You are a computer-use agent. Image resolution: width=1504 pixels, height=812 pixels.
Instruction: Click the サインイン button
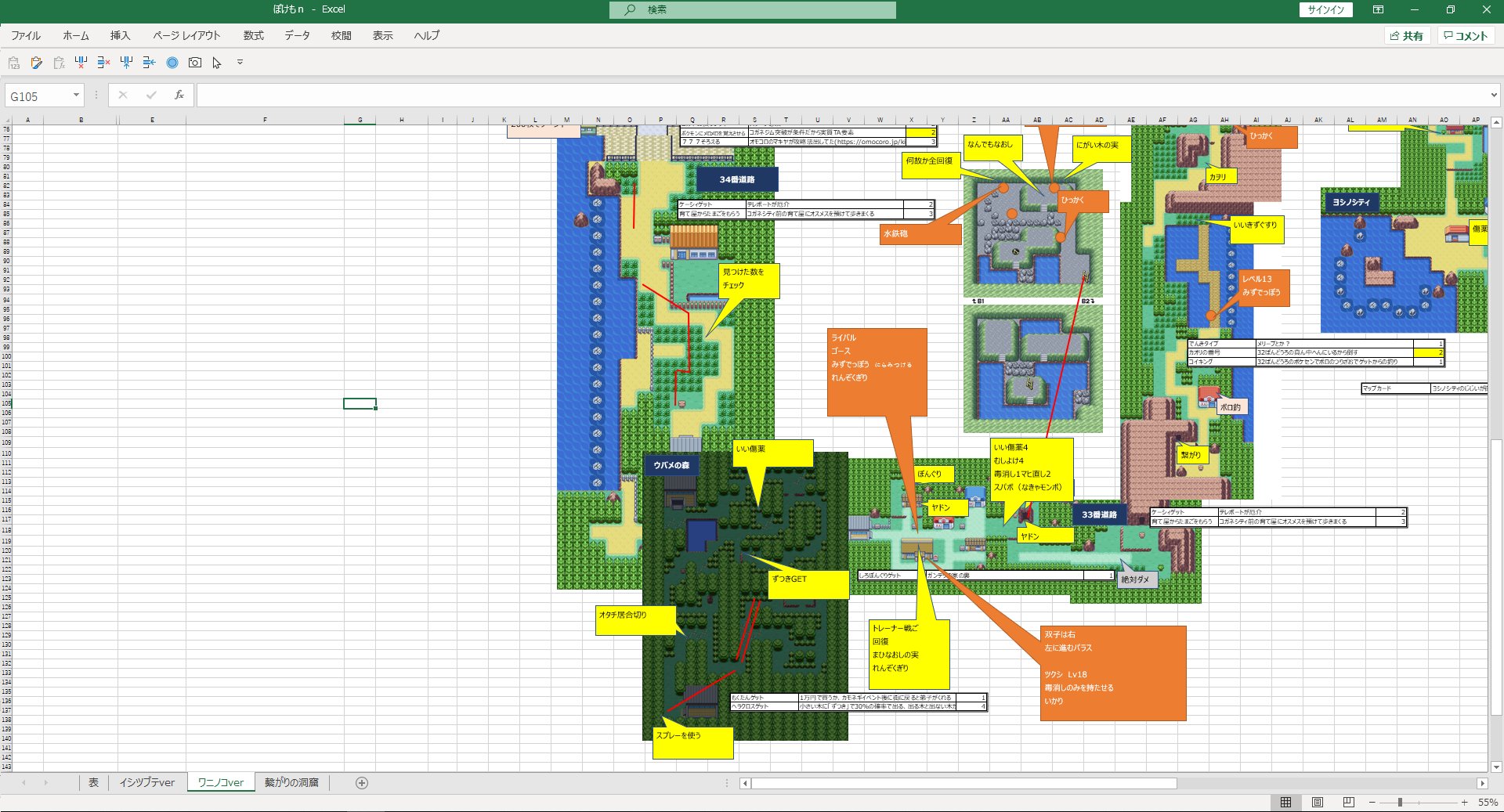[x=1326, y=9]
